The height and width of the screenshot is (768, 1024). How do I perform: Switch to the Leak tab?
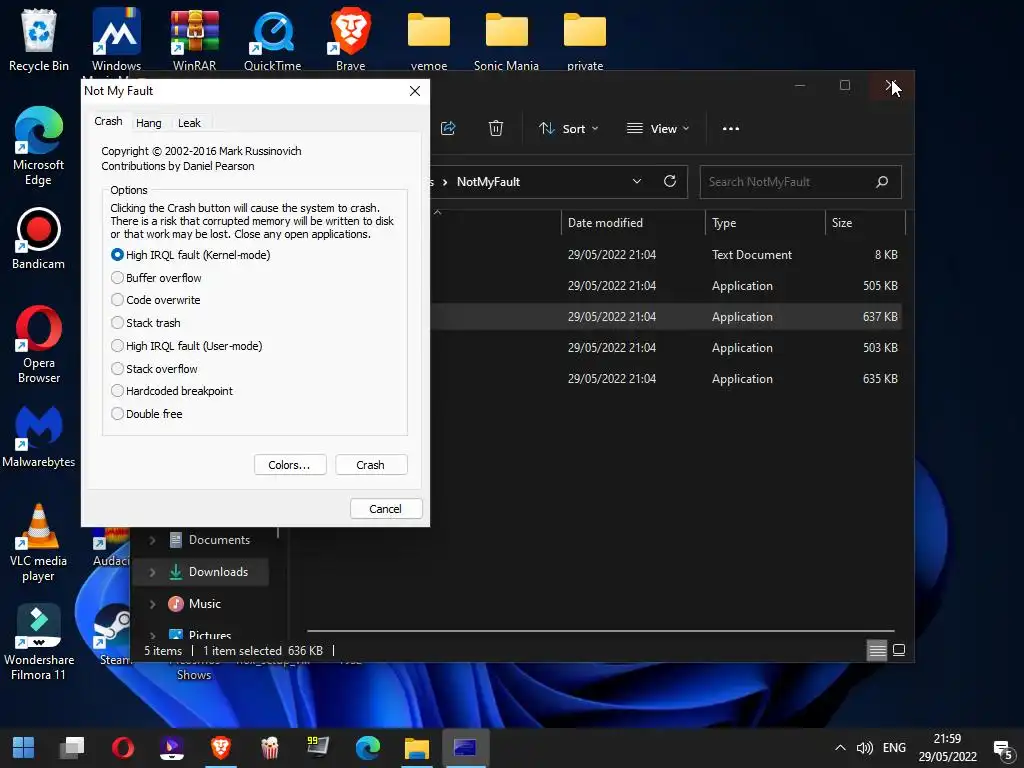(189, 123)
